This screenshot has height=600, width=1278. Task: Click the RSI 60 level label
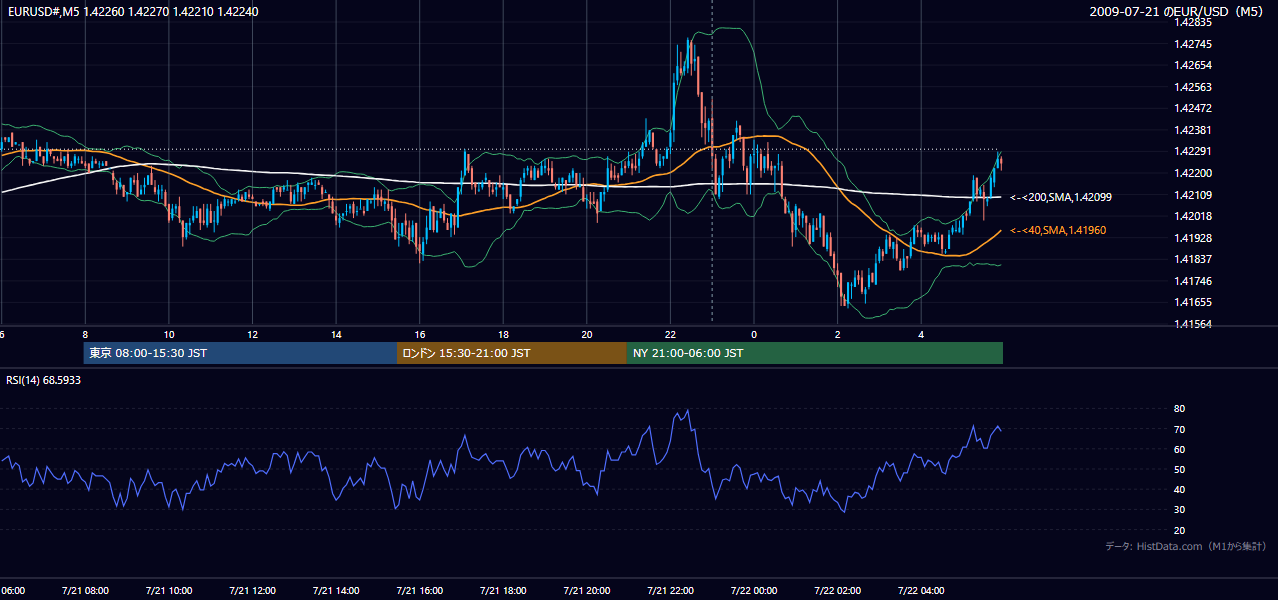[1179, 450]
